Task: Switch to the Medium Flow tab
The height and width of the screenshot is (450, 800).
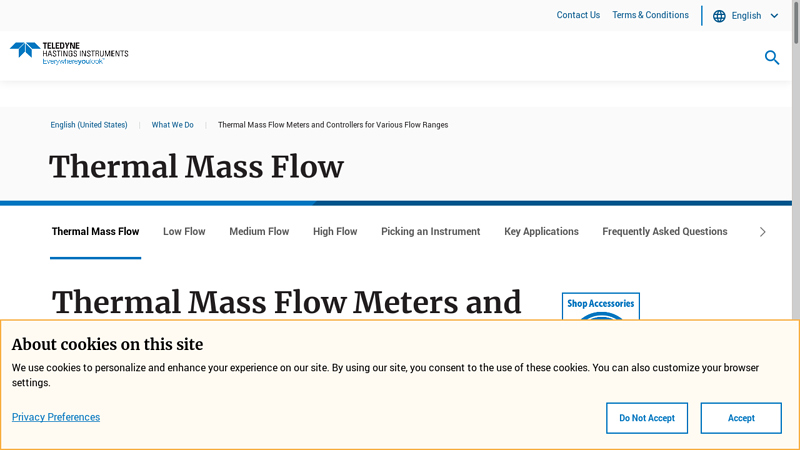Action: pyautogui.click(x=259, y=232)
